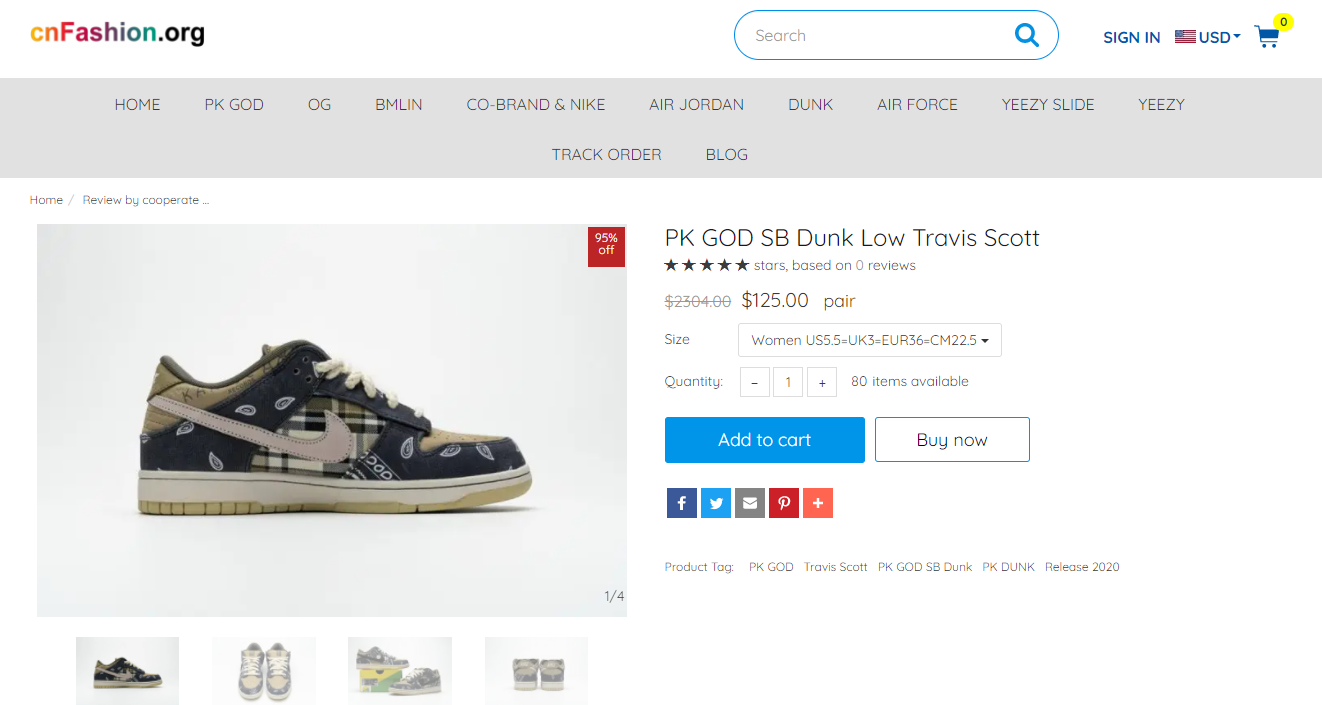Increase quantity with plus stepper
The width and height of the screenshot is (1322, 705).
822,382
